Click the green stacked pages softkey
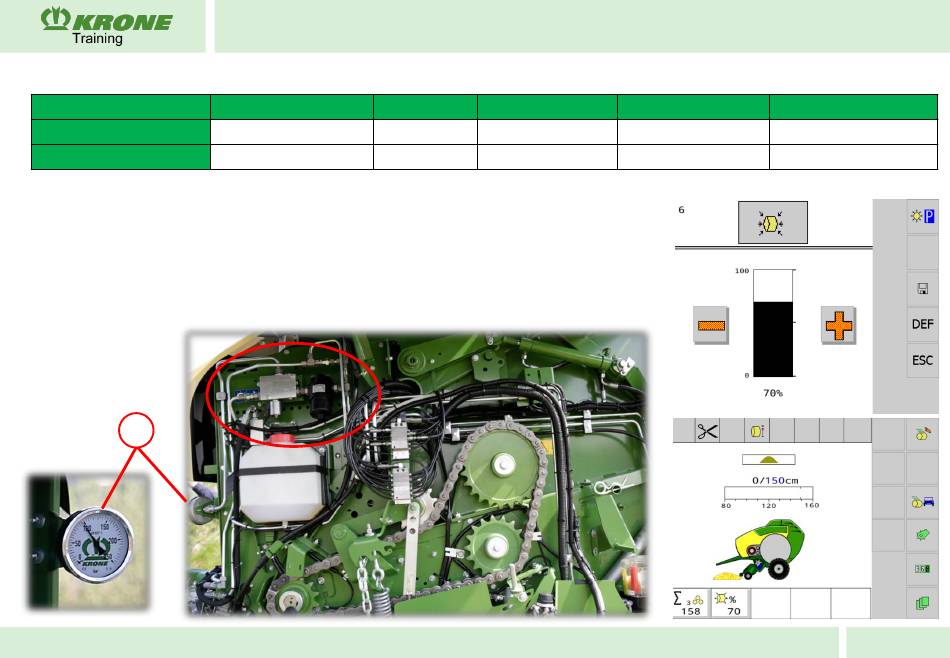The width and height of the screenshot is (950, 658). [x=922, y=603]
